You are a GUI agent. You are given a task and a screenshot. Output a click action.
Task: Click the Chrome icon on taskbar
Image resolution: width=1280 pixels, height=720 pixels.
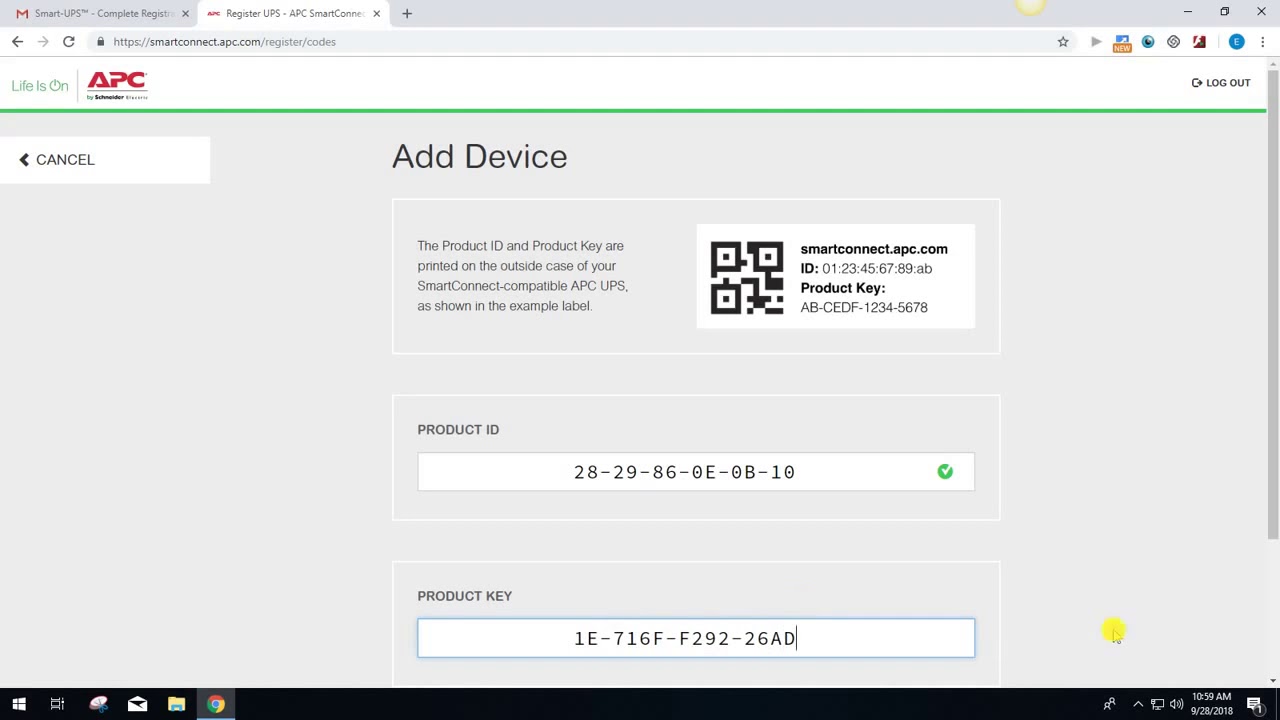coord(216,704)
